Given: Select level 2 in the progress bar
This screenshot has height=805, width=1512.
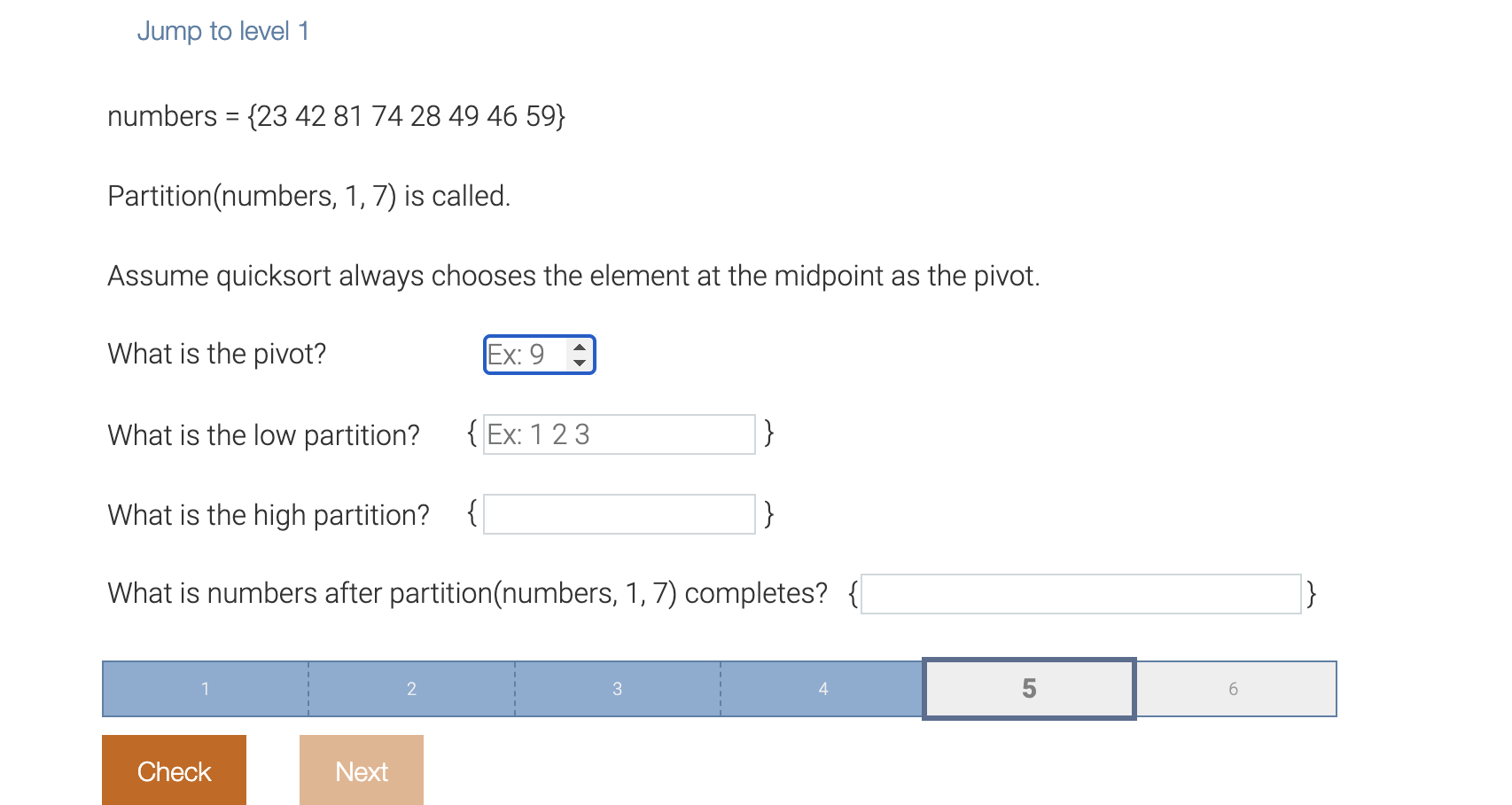Looking at the screenshot, I should 411,689.
